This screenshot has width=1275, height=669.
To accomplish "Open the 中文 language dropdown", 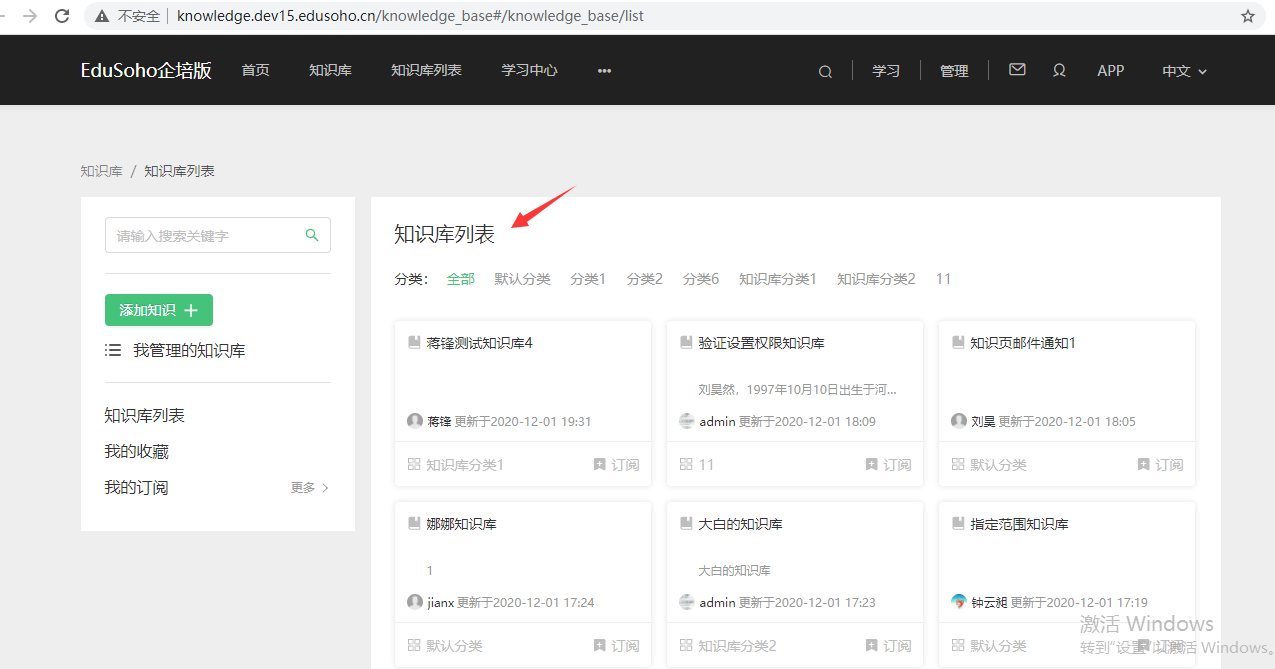I will tap(1184, 71).
